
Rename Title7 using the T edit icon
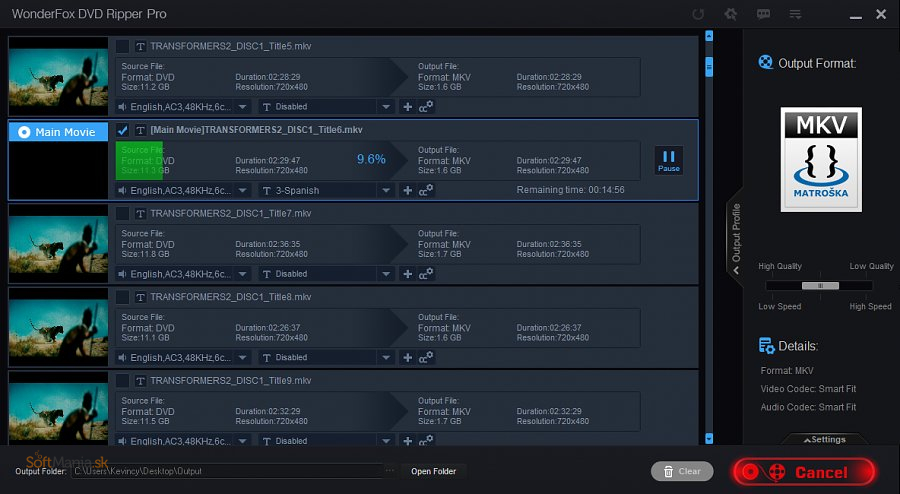click(x=141, y=214)
